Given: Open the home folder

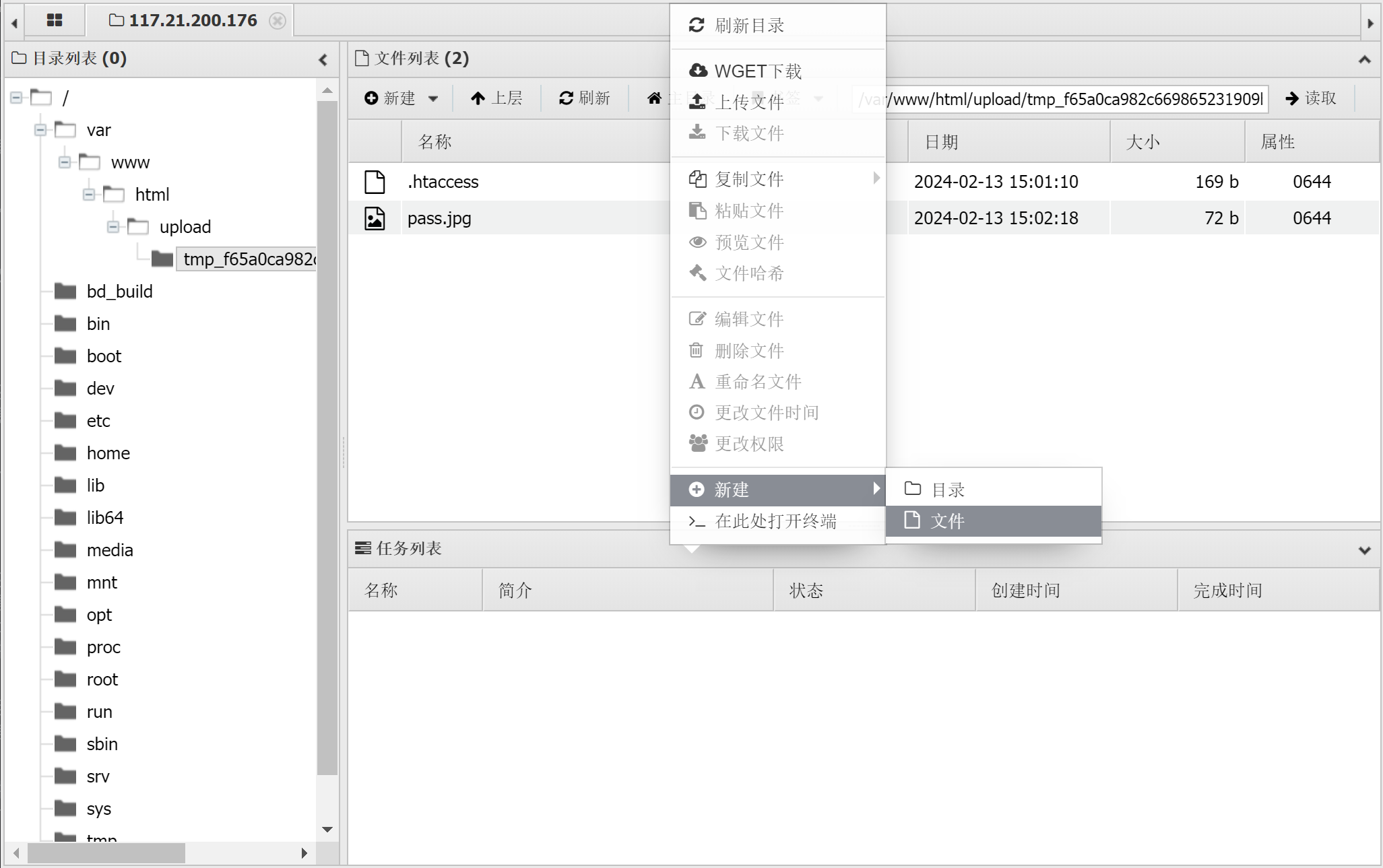Looking at the screenshot, I should pos(108,453).
